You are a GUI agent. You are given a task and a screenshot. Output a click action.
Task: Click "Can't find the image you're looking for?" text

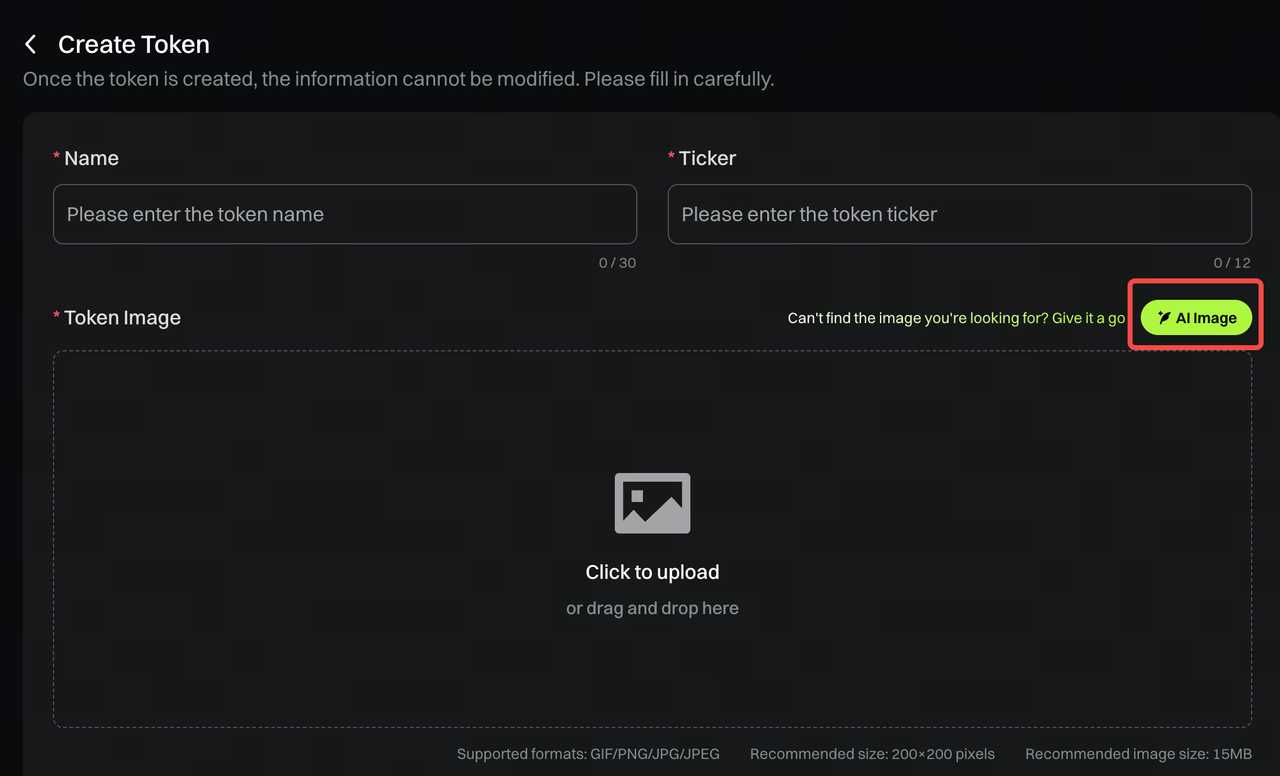point(917,318)
